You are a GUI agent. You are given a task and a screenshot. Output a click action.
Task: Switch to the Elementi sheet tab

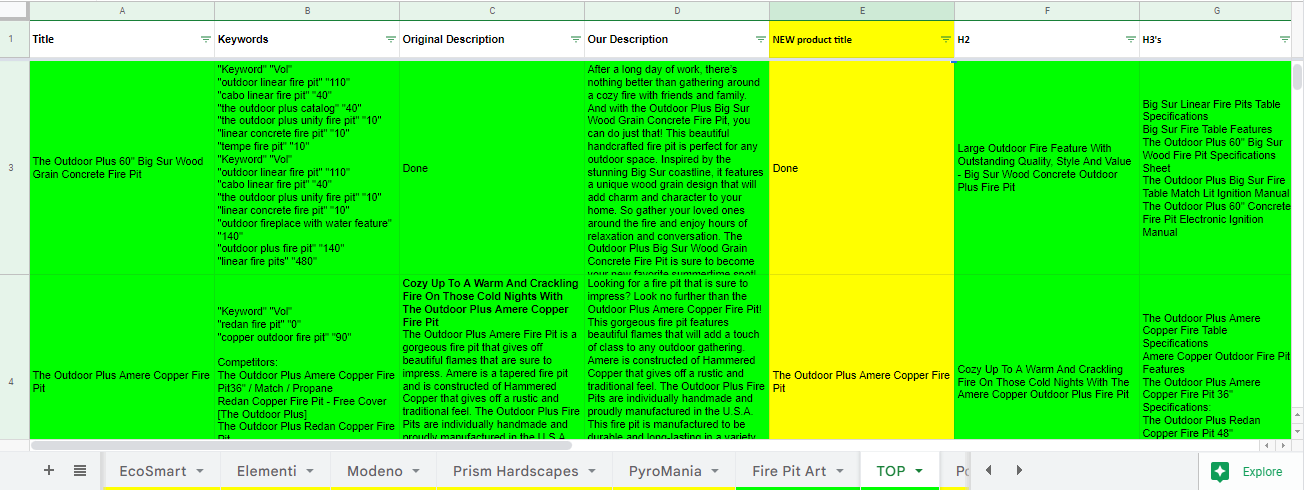[266, 472]
